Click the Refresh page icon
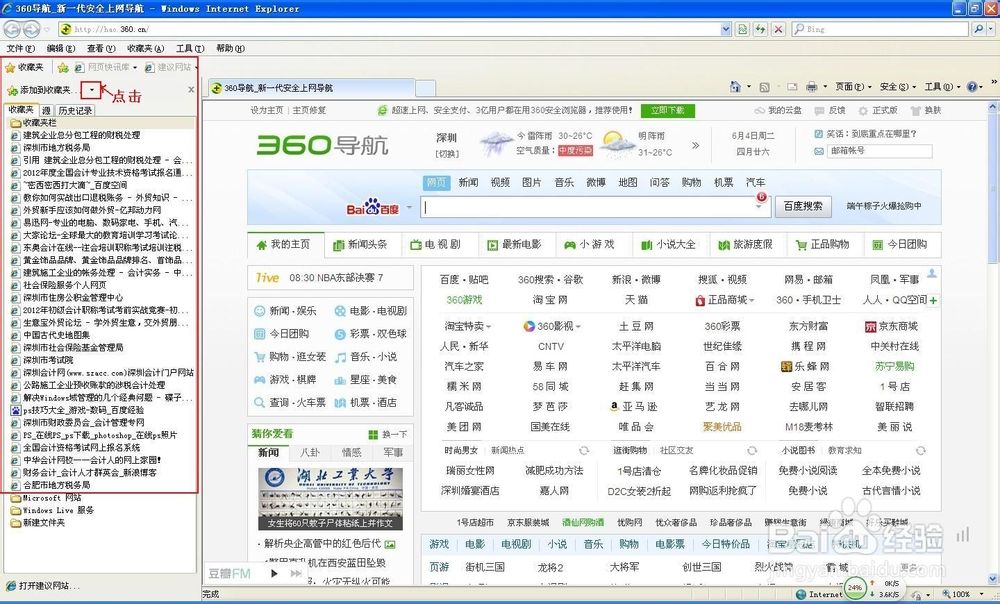 click(759, 29)
